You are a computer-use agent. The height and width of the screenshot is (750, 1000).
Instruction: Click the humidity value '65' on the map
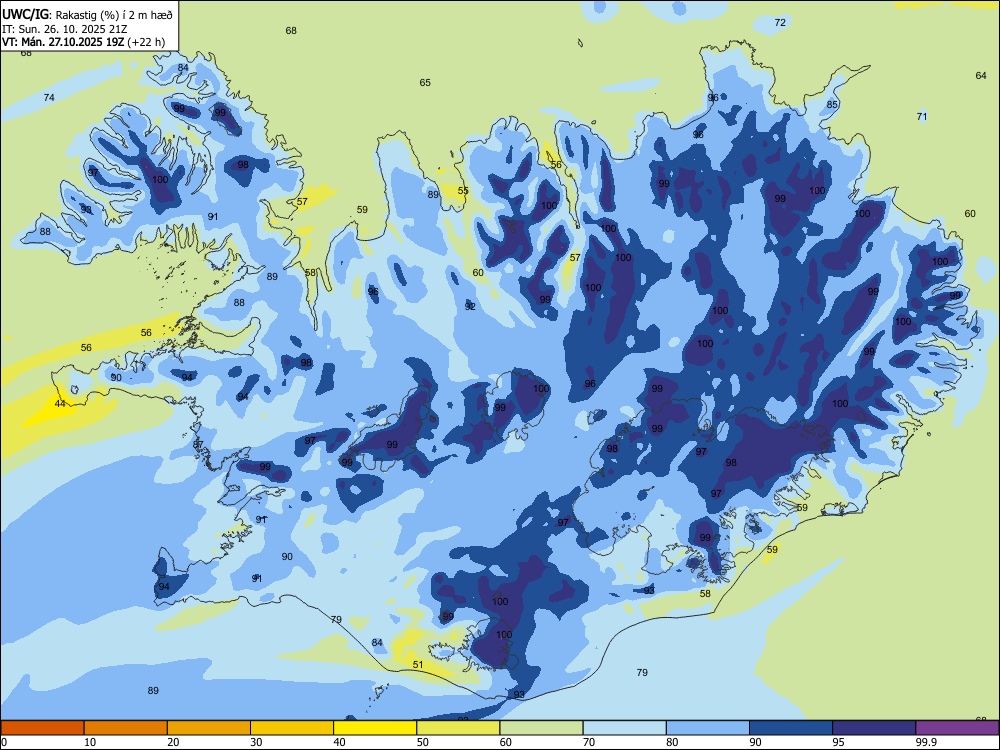point(425,82)
